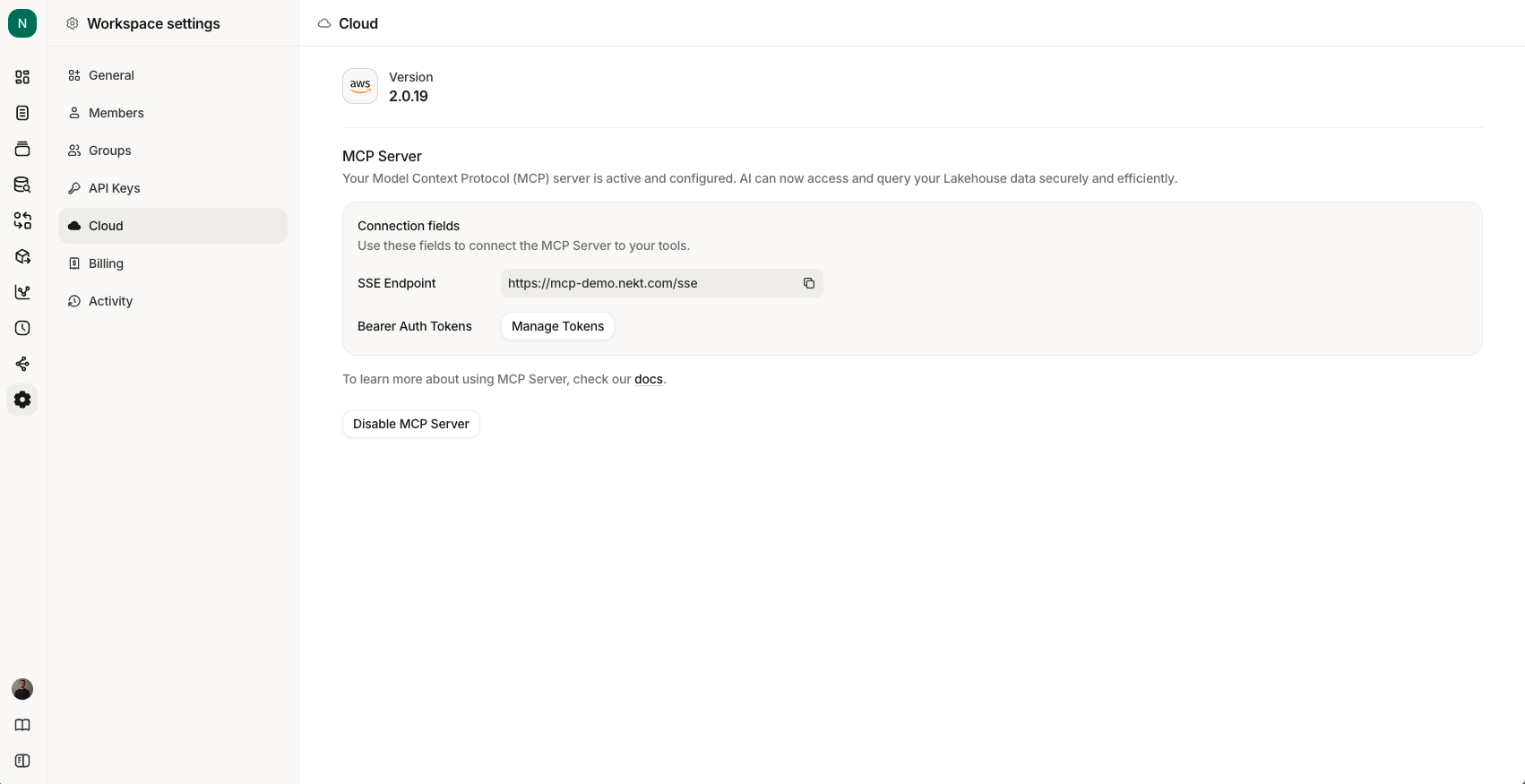This screenshot has height=784, width=1525.
Task: Click the Manage Tokens button
Action: click(x=557, y=326)
